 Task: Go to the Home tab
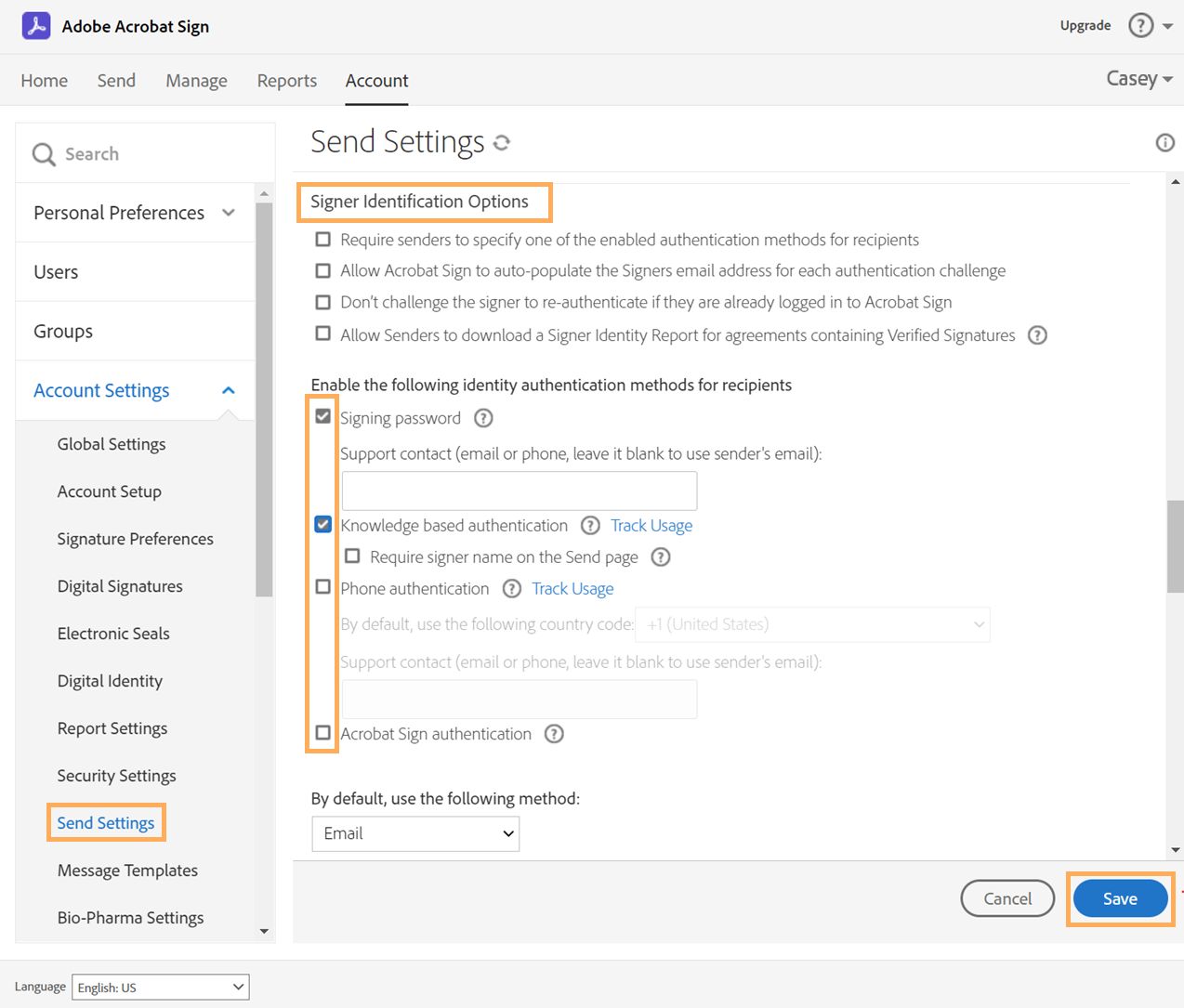[45, 81]
